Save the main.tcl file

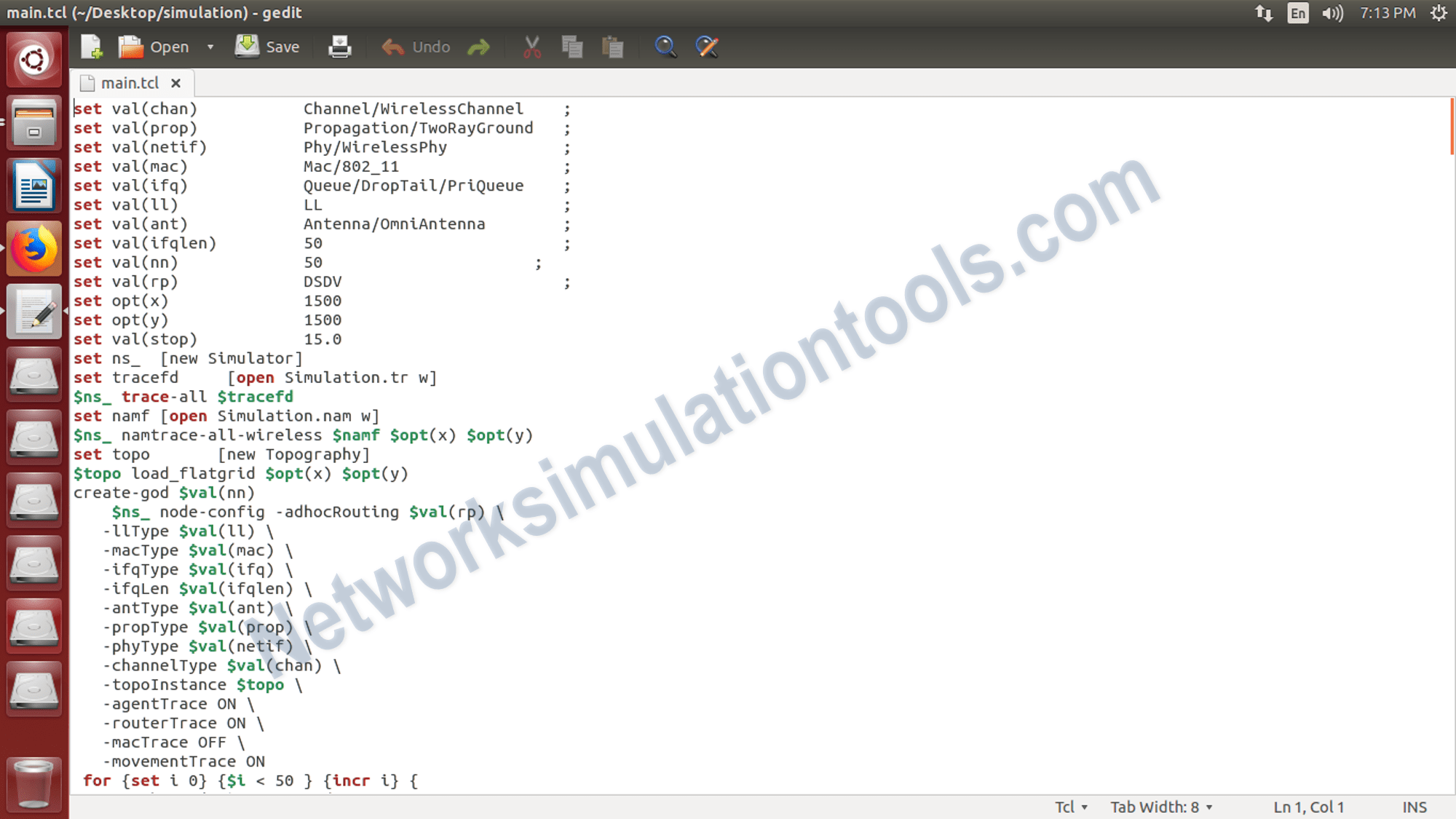point(267,46)
